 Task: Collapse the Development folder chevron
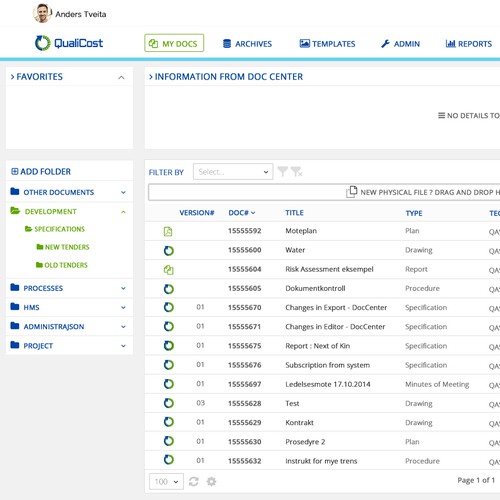pos(123,212)
